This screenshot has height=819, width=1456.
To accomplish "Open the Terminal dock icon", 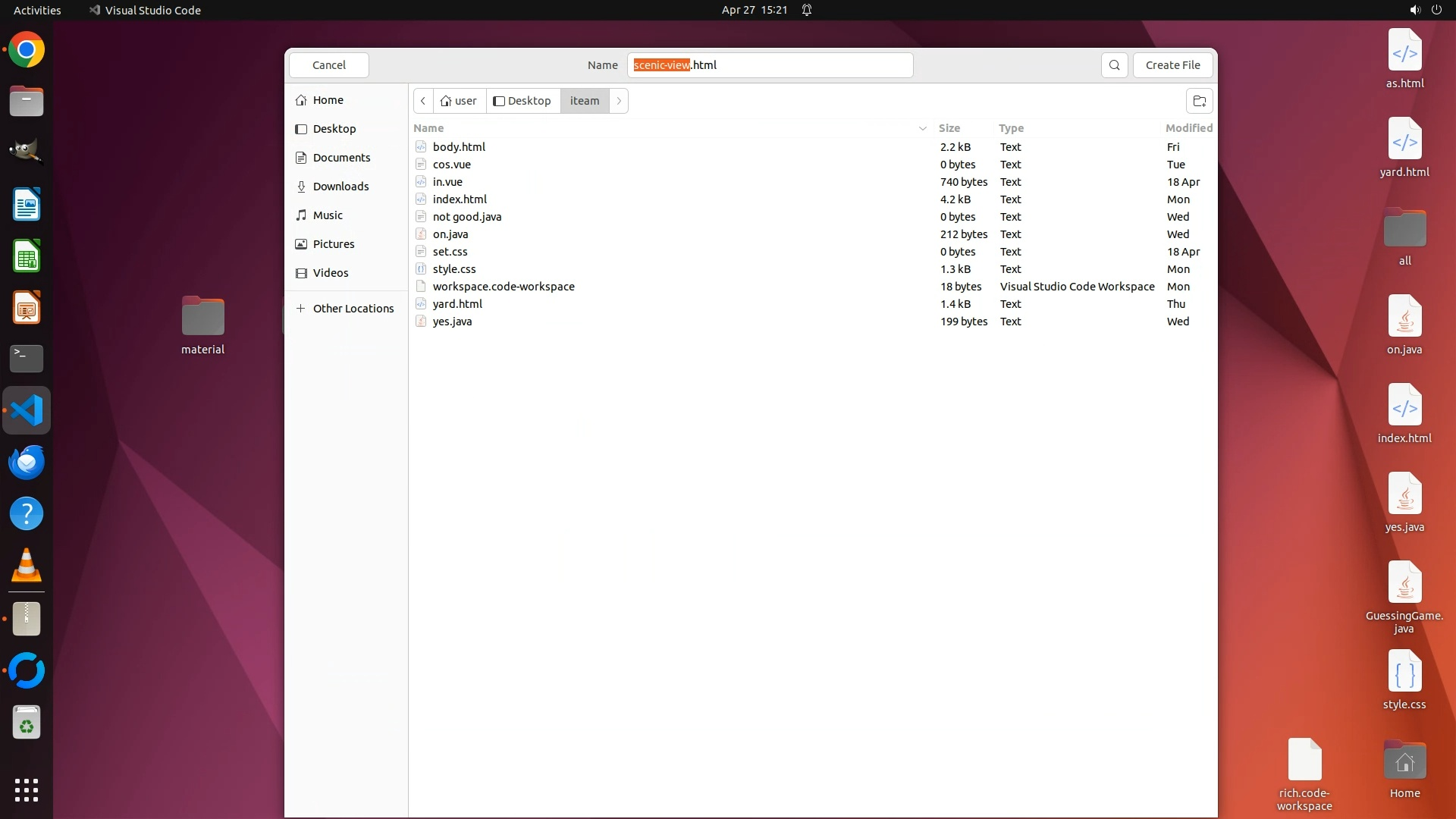I will pos(27,358).
